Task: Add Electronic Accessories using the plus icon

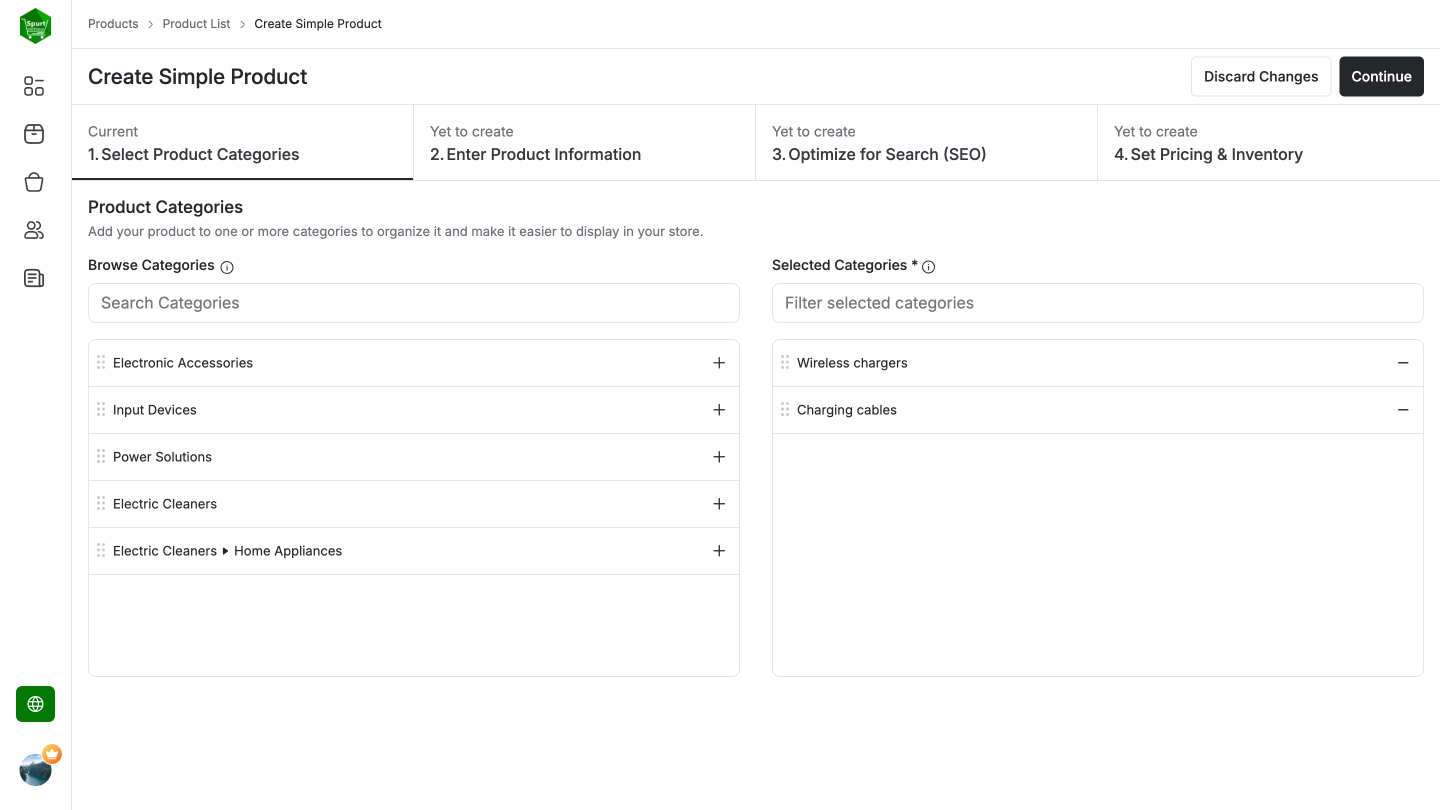Action: 719,362
